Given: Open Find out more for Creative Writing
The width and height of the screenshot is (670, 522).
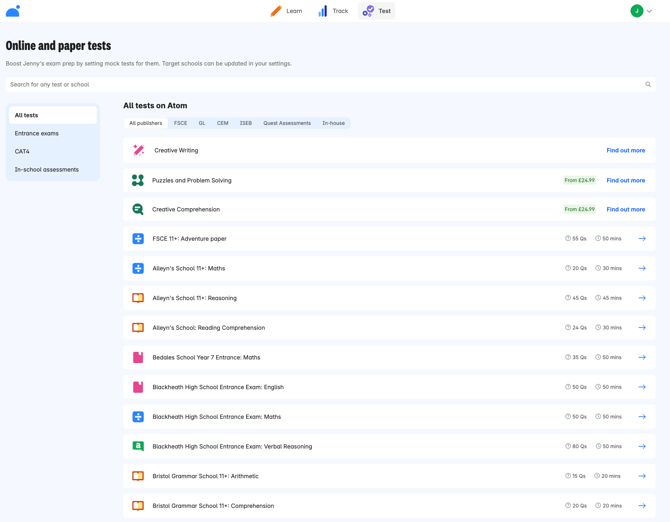Looking at the screenshot, I should point(626,150).
